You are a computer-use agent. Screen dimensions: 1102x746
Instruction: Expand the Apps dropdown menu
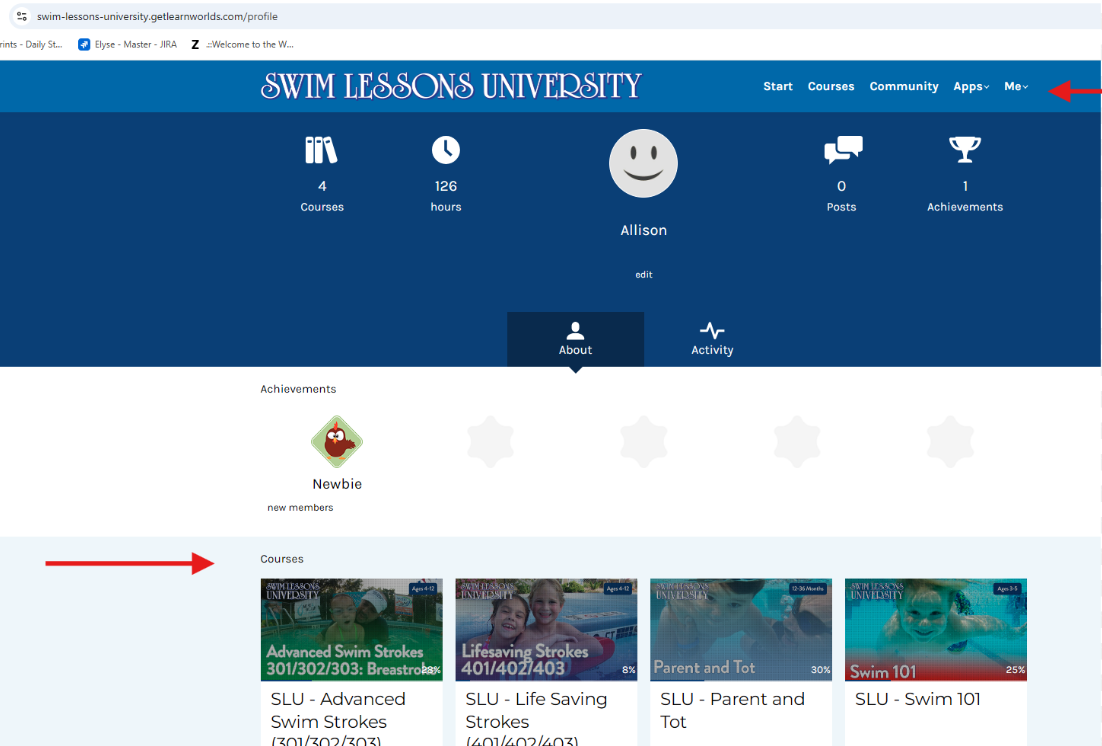click(971, 86)
